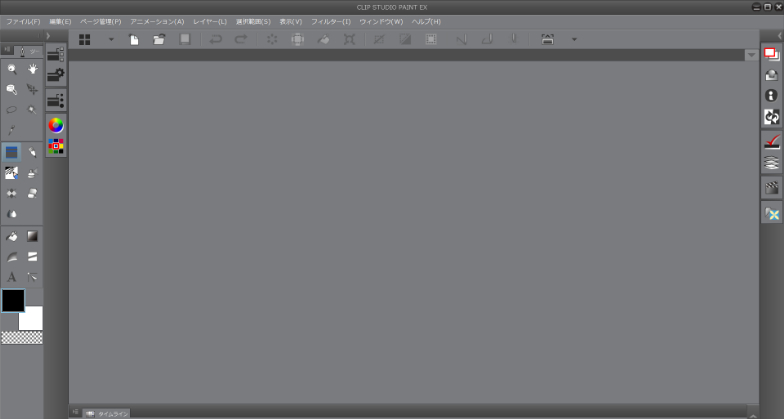This screenshot has width=784, height=419.
Task: Click the Clear (delete) toolbar icon
Action: [272, 40]
